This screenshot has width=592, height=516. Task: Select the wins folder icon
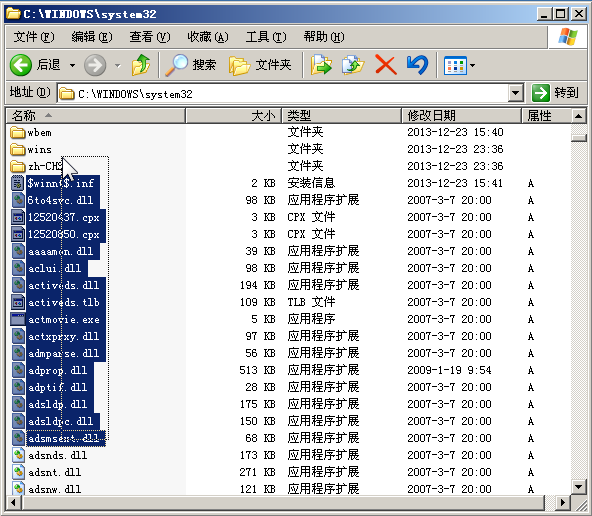coord(18,149)
